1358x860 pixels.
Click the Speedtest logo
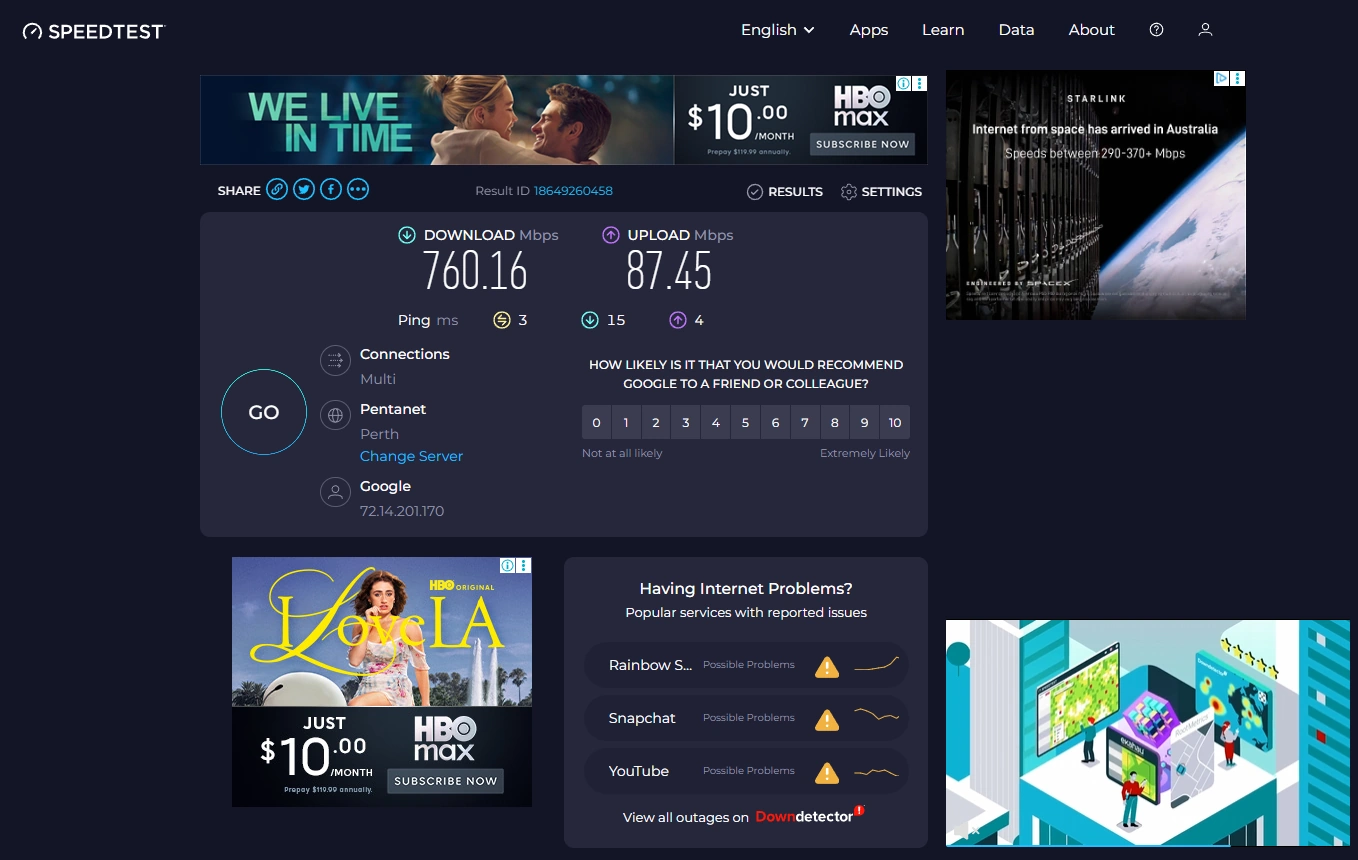pyautogui.click(x=93, y=31)
